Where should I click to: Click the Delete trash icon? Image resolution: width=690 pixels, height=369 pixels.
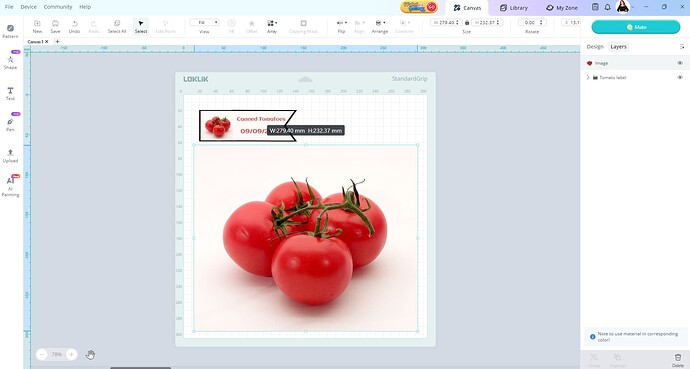click(x=678, y=359)
